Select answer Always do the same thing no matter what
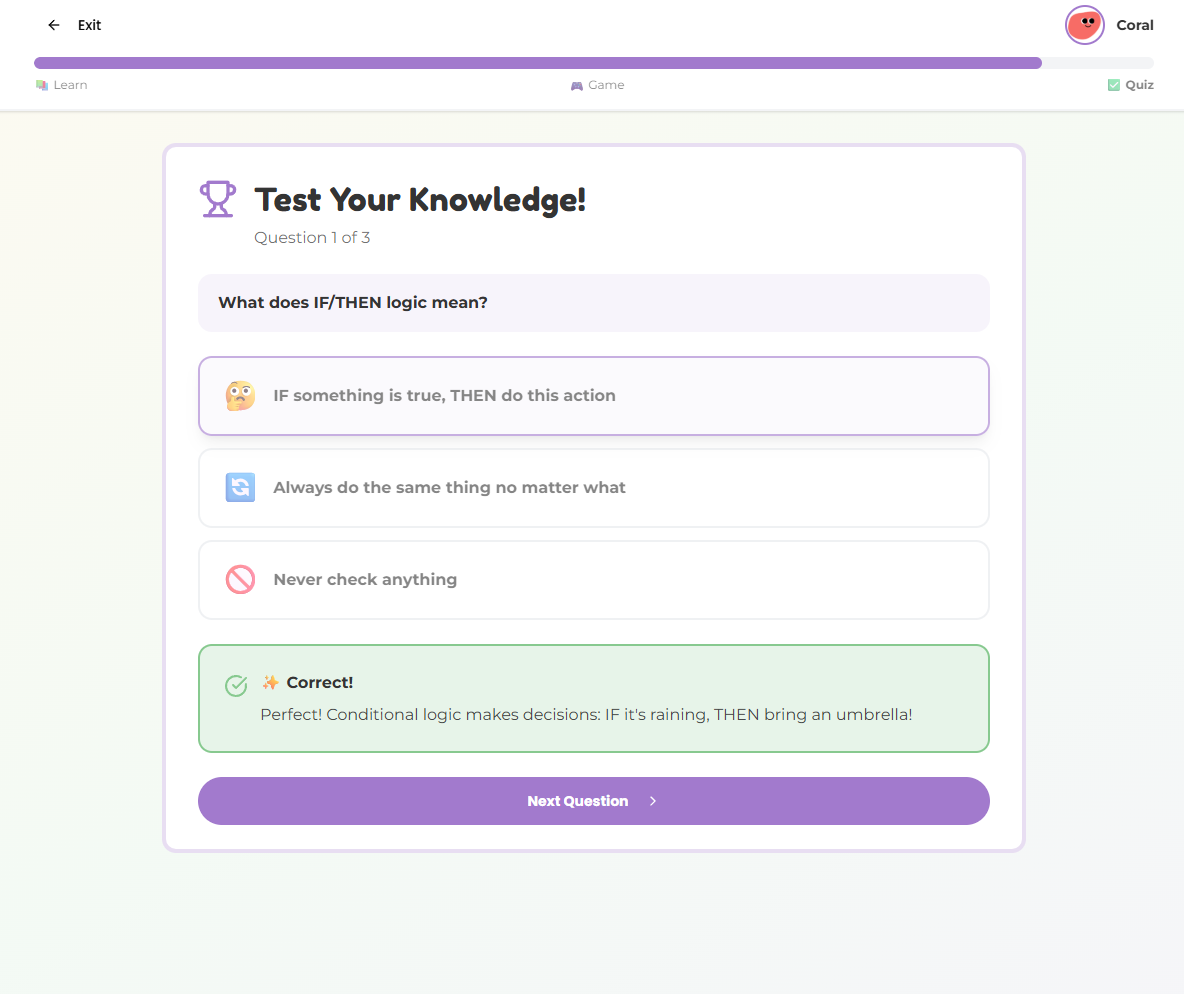 point(593,487)
